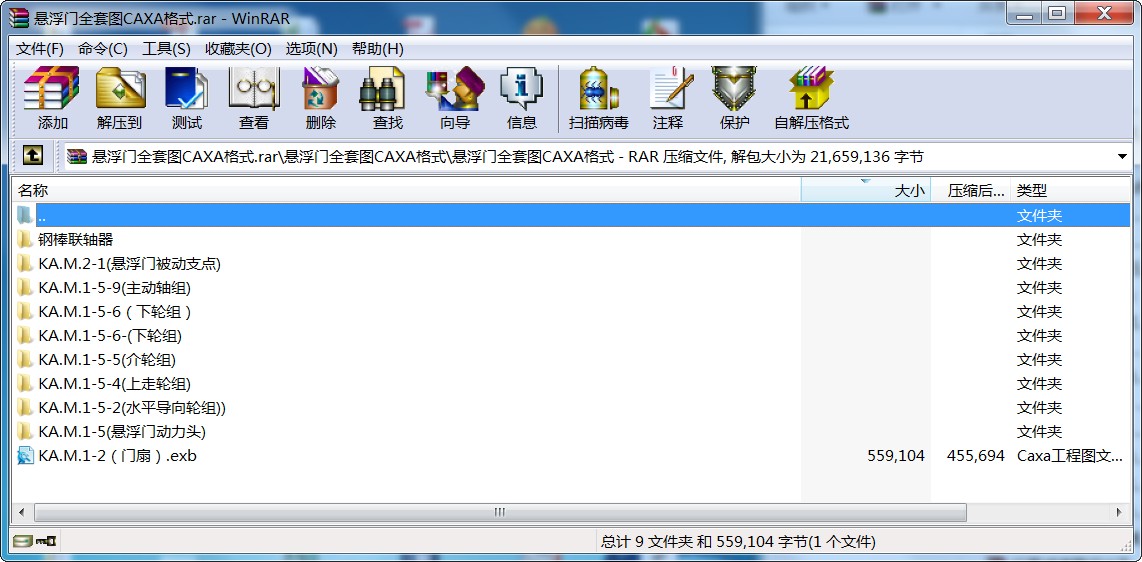Image resolution: width=1142 pixels, height=562 pixels.
Task: Sort by the 大小 column header
Action: click(x=866, y=190)
